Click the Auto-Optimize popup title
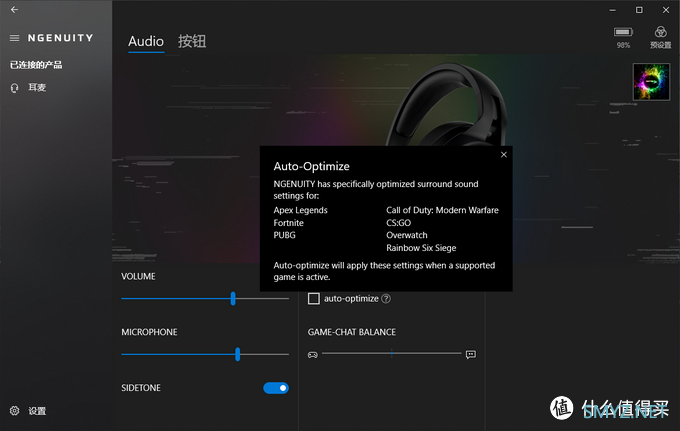The width and height of the screenshot is (680, 431). coord(311,167)
